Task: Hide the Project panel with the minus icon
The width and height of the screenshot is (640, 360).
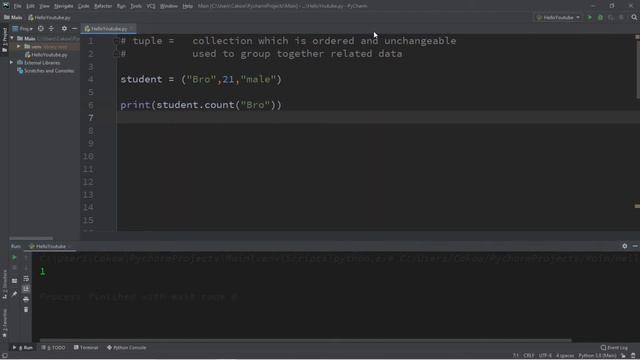Action: 74,29
